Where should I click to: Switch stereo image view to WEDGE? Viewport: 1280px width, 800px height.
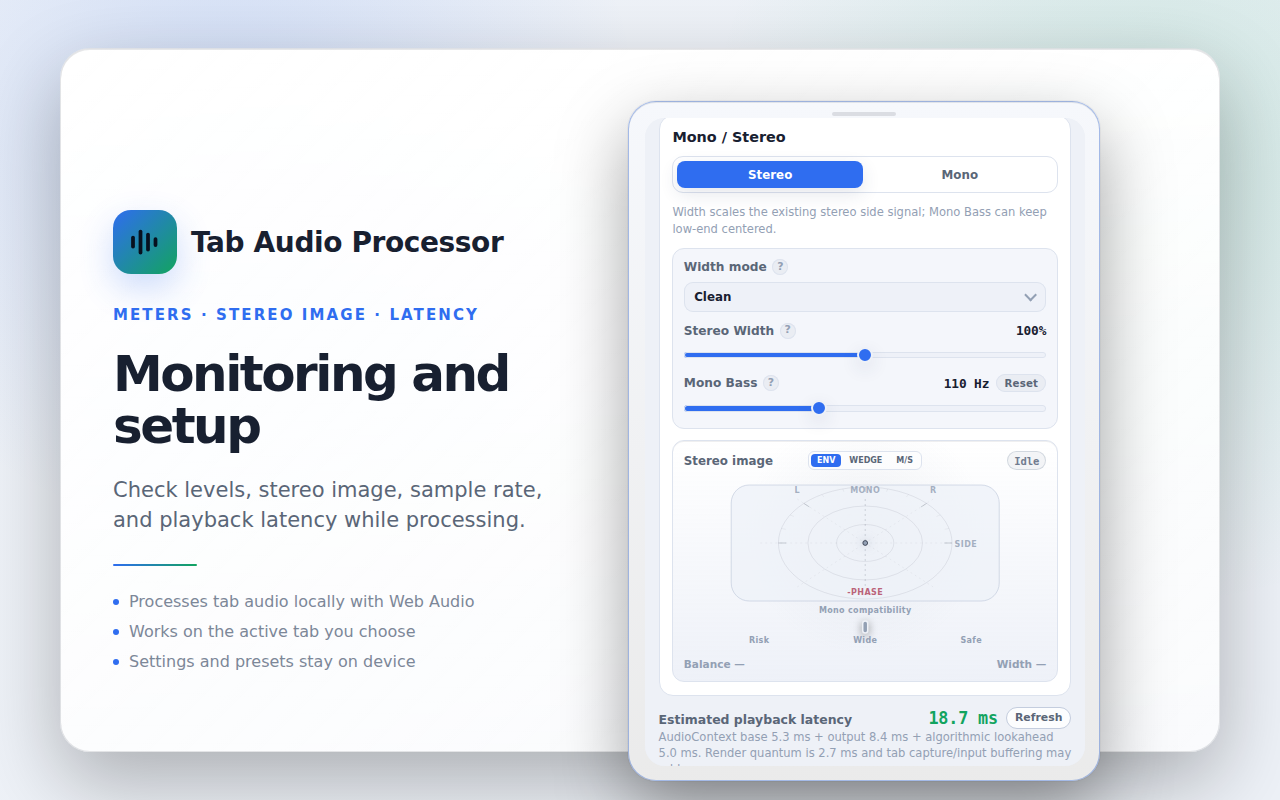pos(866,460)
